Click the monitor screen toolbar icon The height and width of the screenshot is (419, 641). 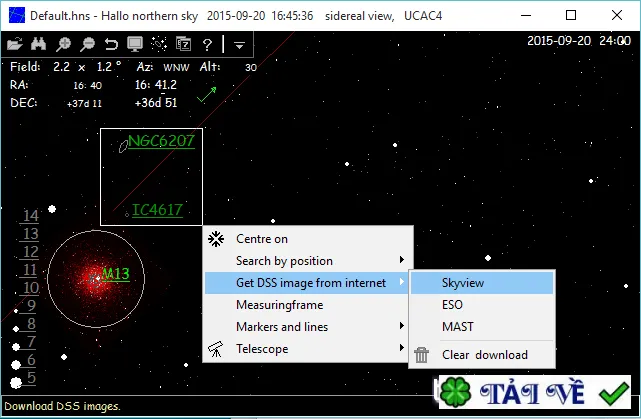pos(135,44)
